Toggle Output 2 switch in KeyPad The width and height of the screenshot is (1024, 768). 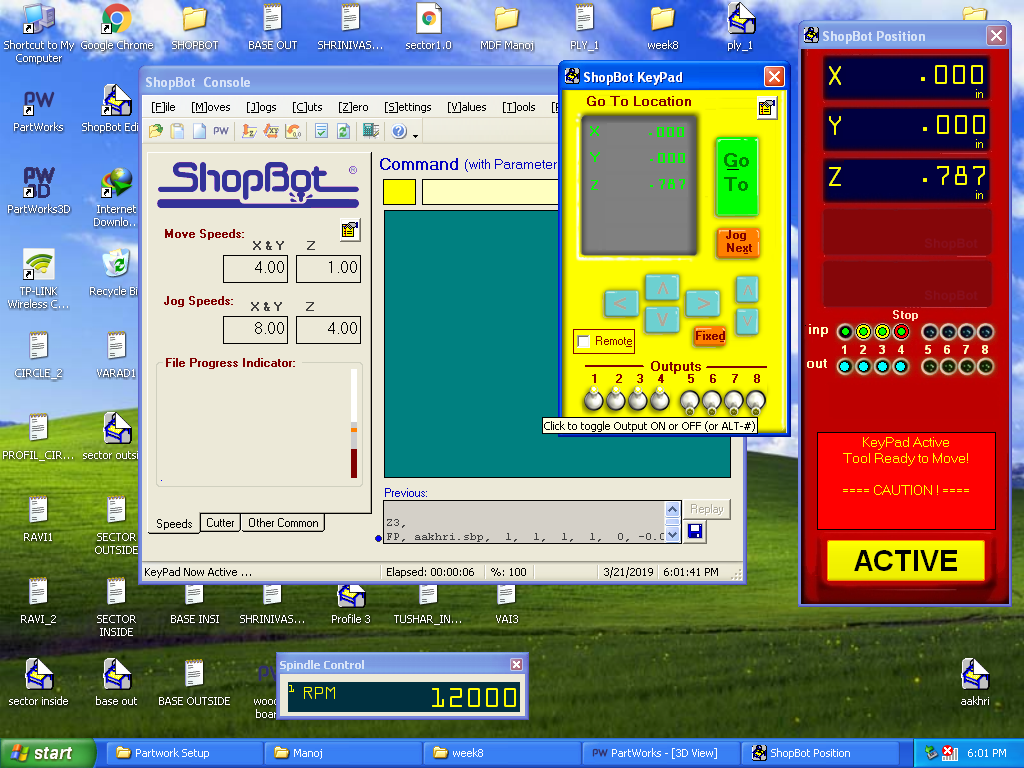coord(615,398)
